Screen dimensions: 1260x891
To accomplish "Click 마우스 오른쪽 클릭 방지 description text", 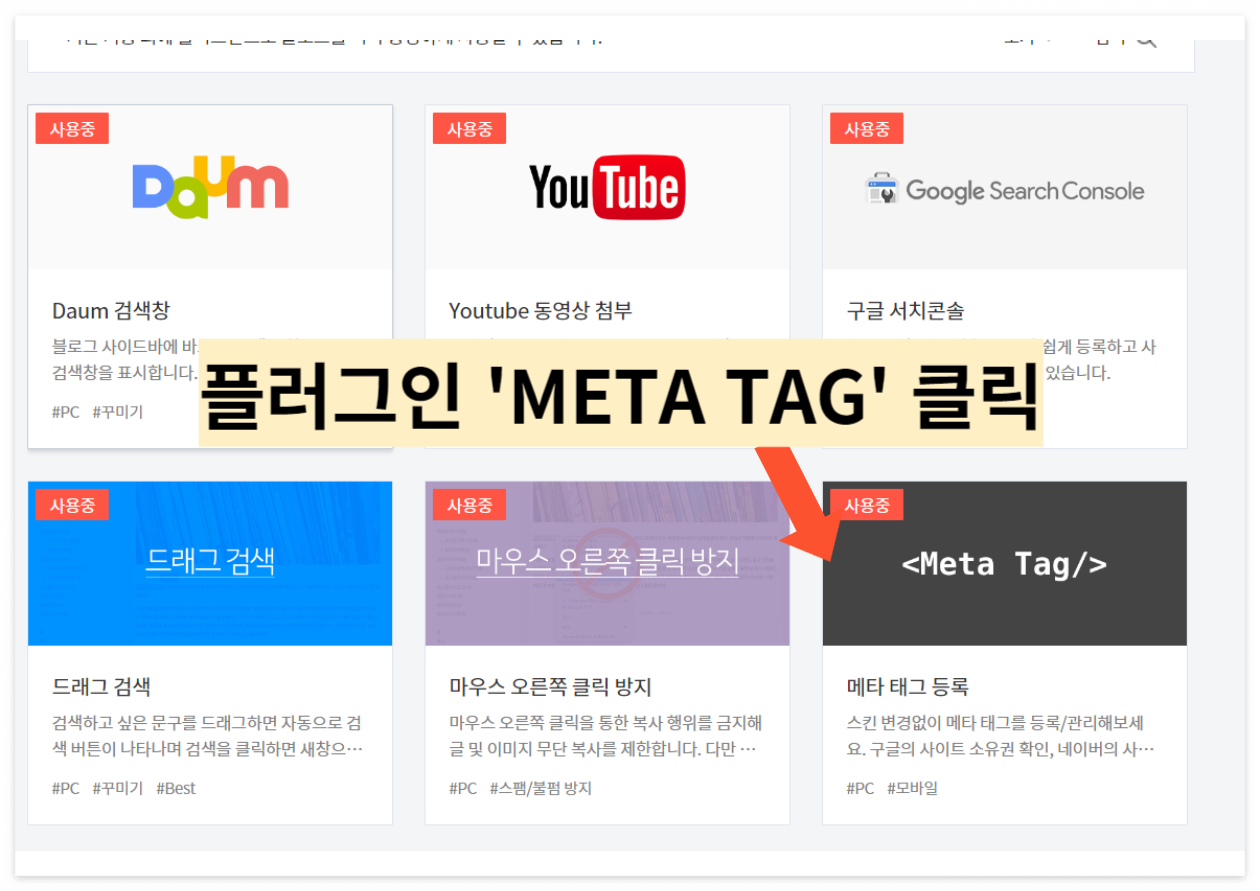I will point(605,736).
